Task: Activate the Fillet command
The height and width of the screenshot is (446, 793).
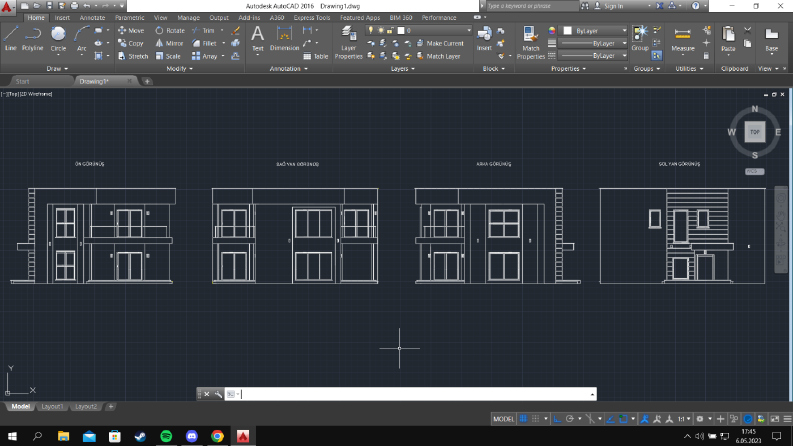Action: click(205, 43)
